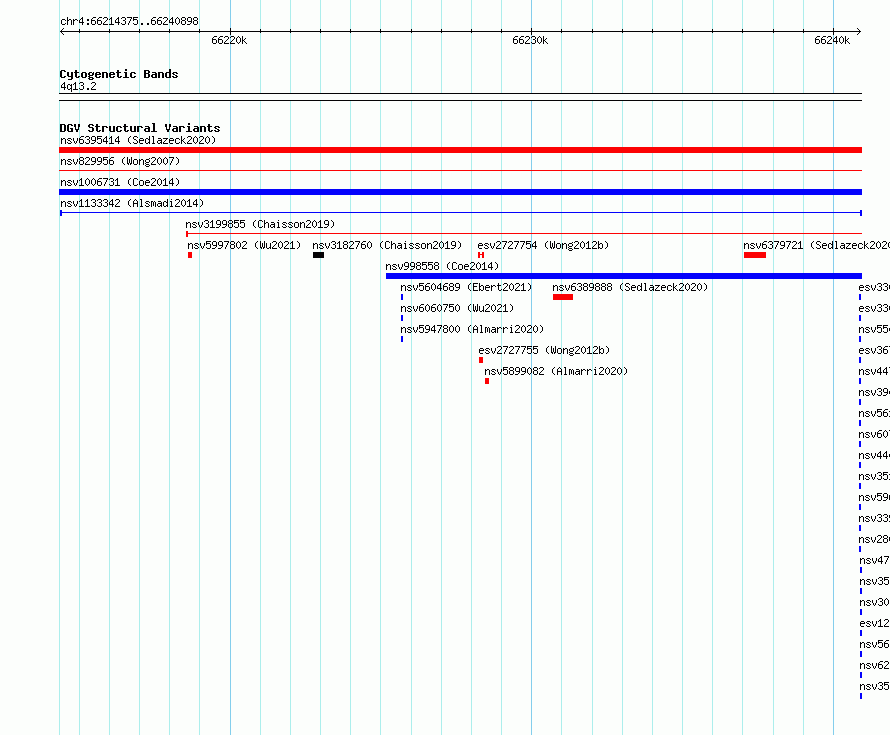Image resolution: width=890 pixels, height=735 pixels.
Task: Click truncated nsv28 label at right edge
Action: (x=874, y=539)
